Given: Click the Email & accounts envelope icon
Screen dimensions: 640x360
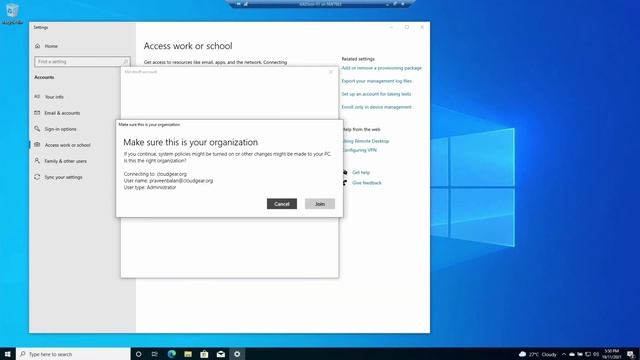Looking at the screenshot, I should [x=37, y=113].
